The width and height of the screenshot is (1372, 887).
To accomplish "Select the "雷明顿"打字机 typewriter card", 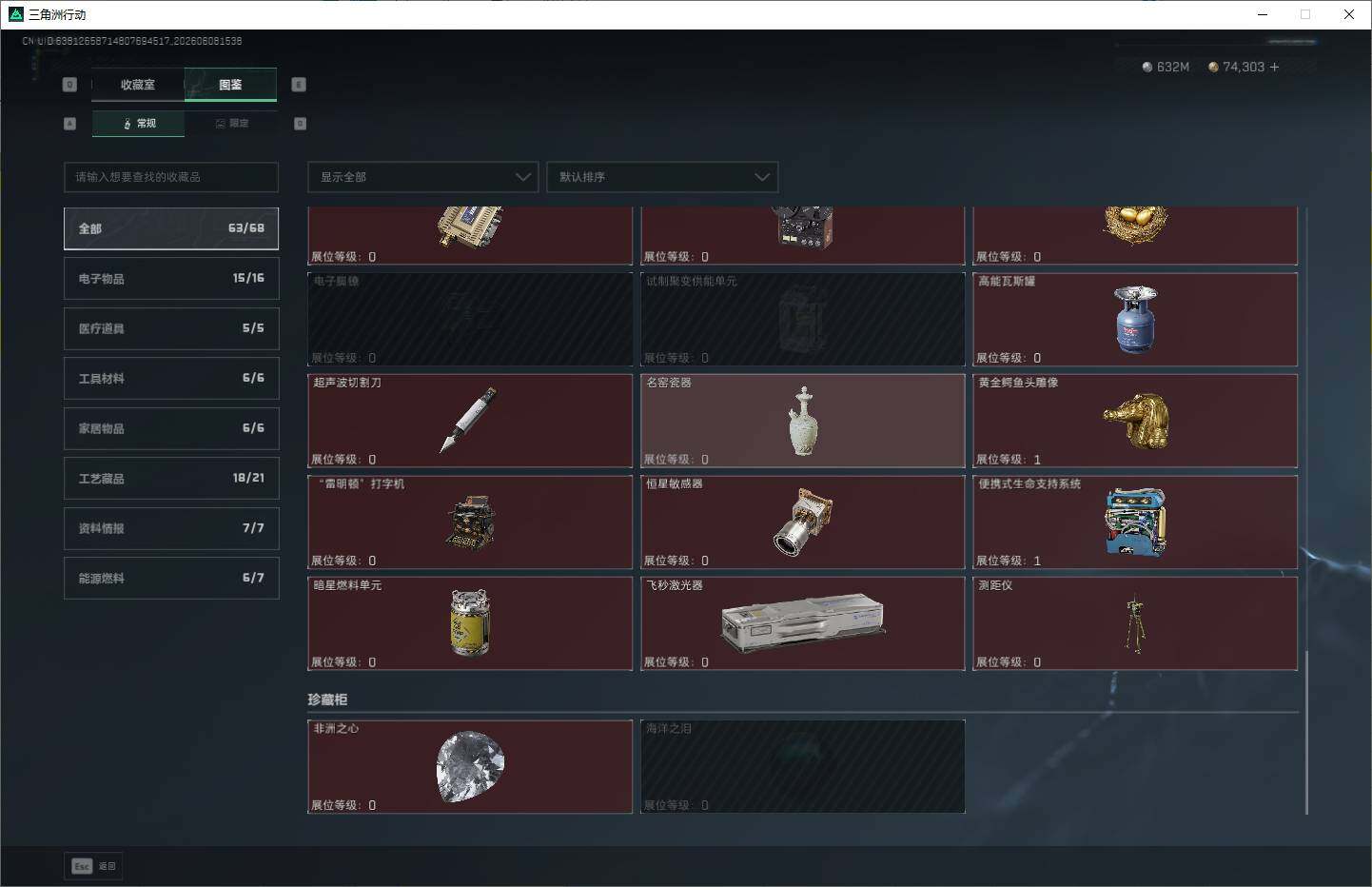I will [x=470, y=522].
